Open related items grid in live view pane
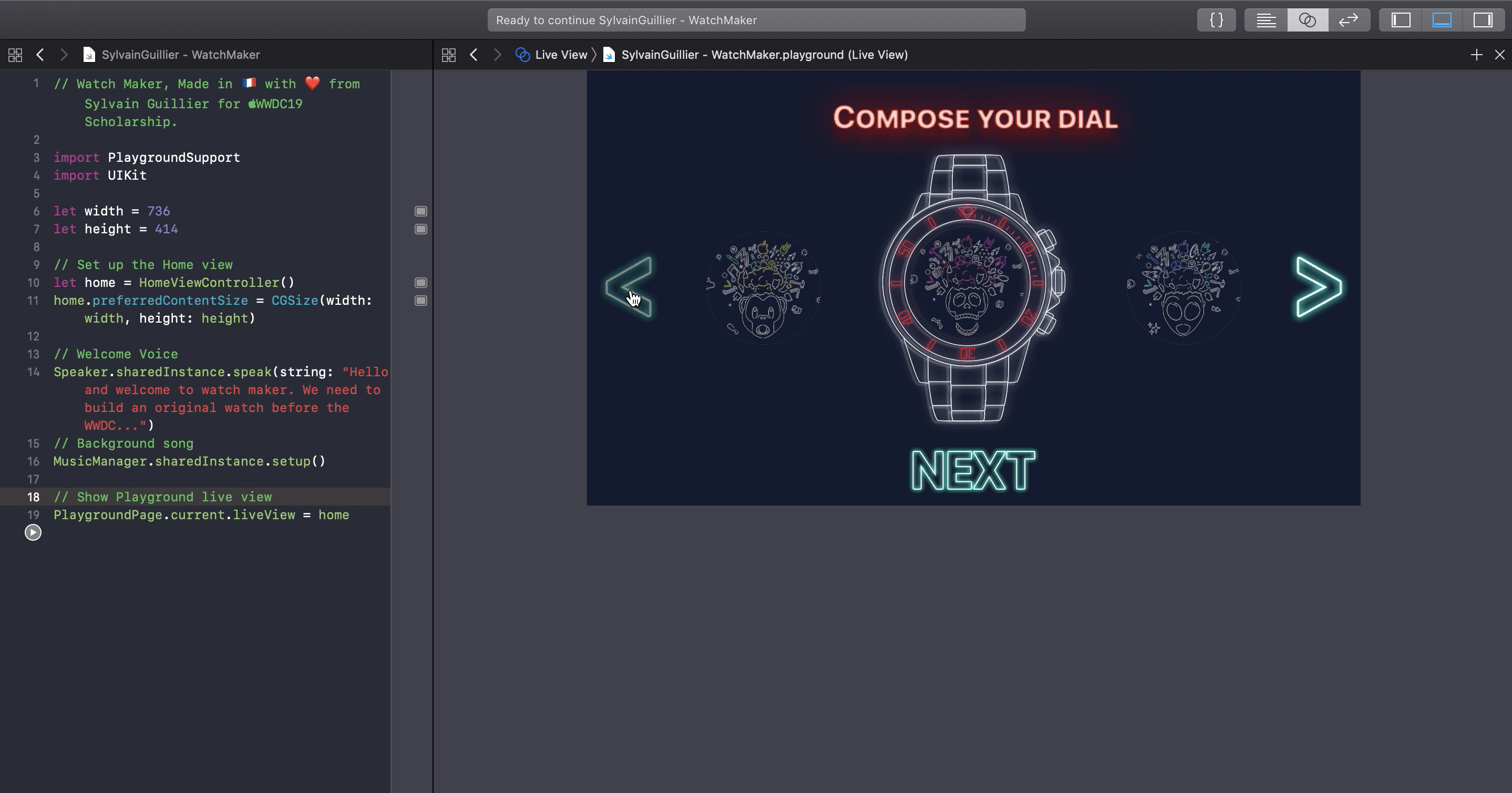Screen dimensions: 1512x793 (x=448, y=55)
